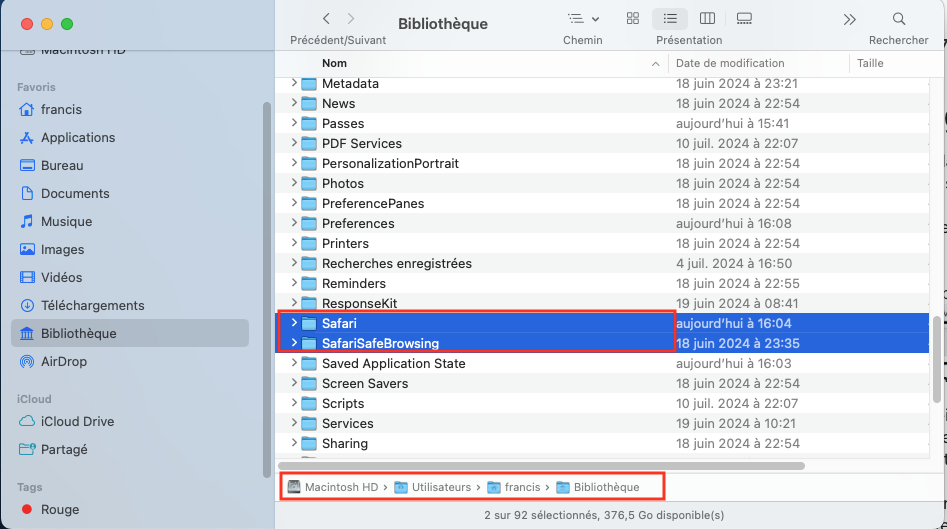Click date '4 juil. 2024 à 16:50'
The image size is (947, 529).
[x=734, y=263]
